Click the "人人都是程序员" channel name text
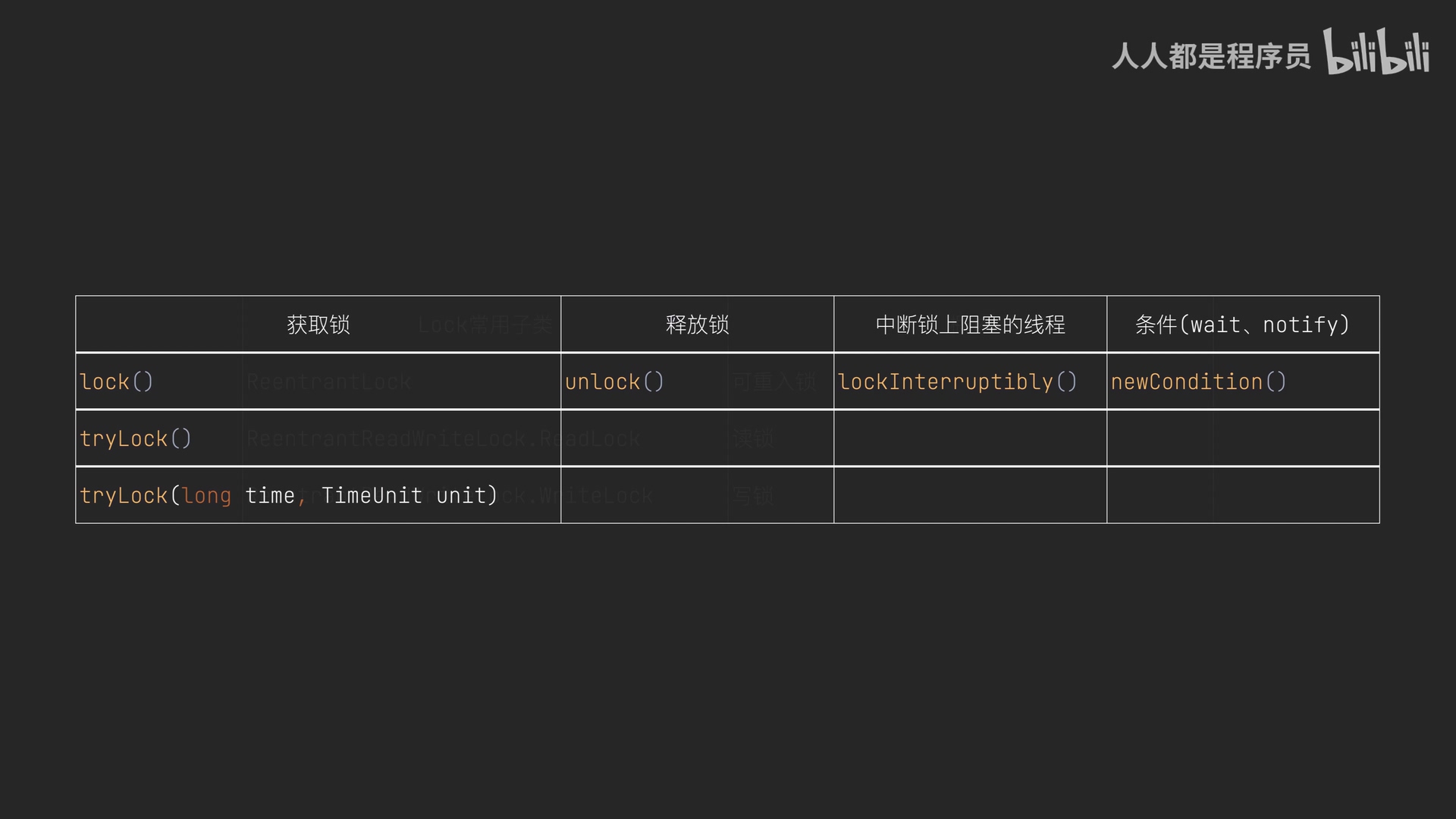The height and width of the screenshot is (819, 1456). 1210,56
